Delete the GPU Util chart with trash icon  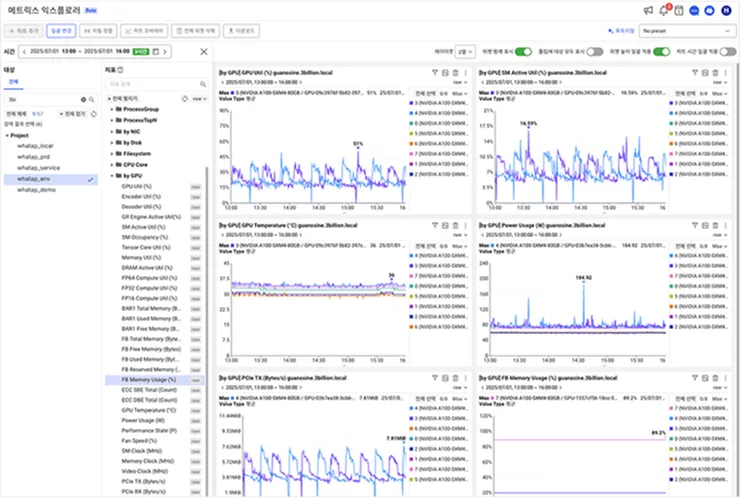tap(455, 73)
